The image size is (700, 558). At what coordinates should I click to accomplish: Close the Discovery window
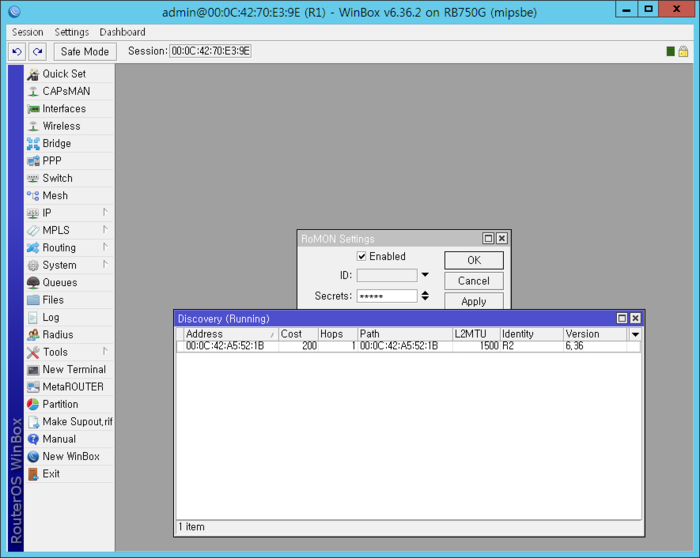coord(635,318)
